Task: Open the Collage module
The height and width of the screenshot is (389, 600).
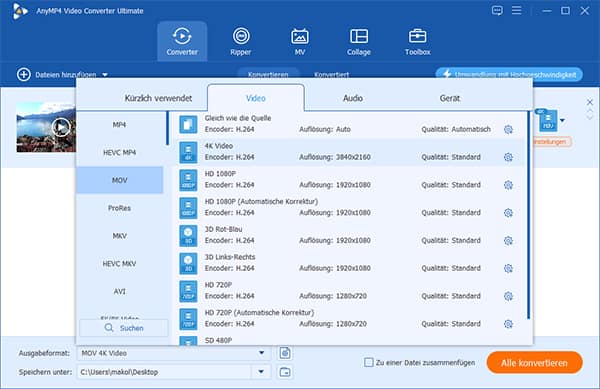Action: coord(359,41)
